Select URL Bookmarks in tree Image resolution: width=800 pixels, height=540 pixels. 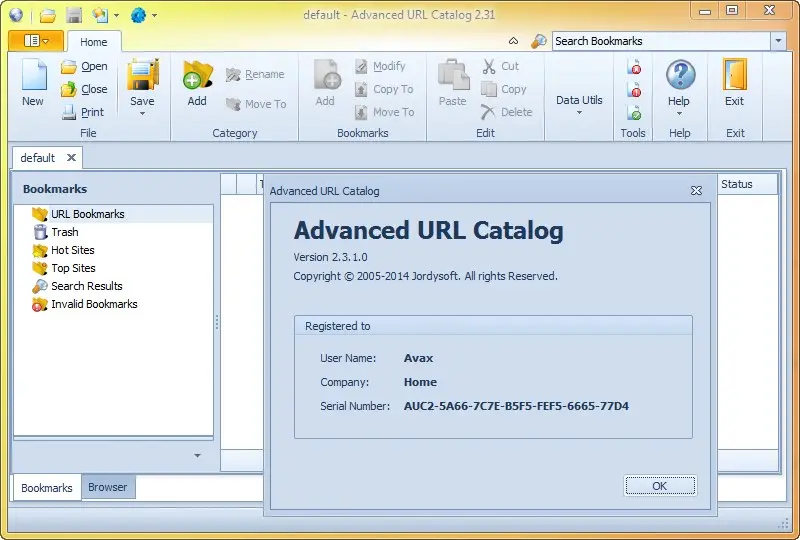coord(88,214)
